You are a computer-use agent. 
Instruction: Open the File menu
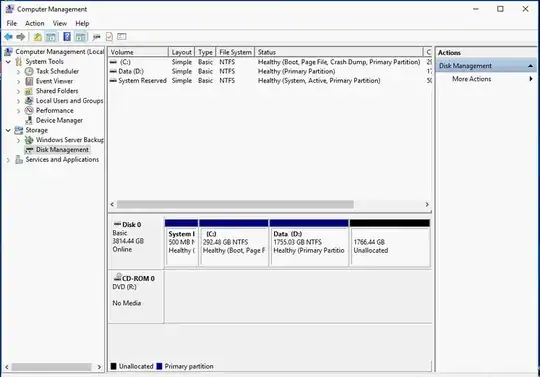pyautogui.click(x=12, y=23)
